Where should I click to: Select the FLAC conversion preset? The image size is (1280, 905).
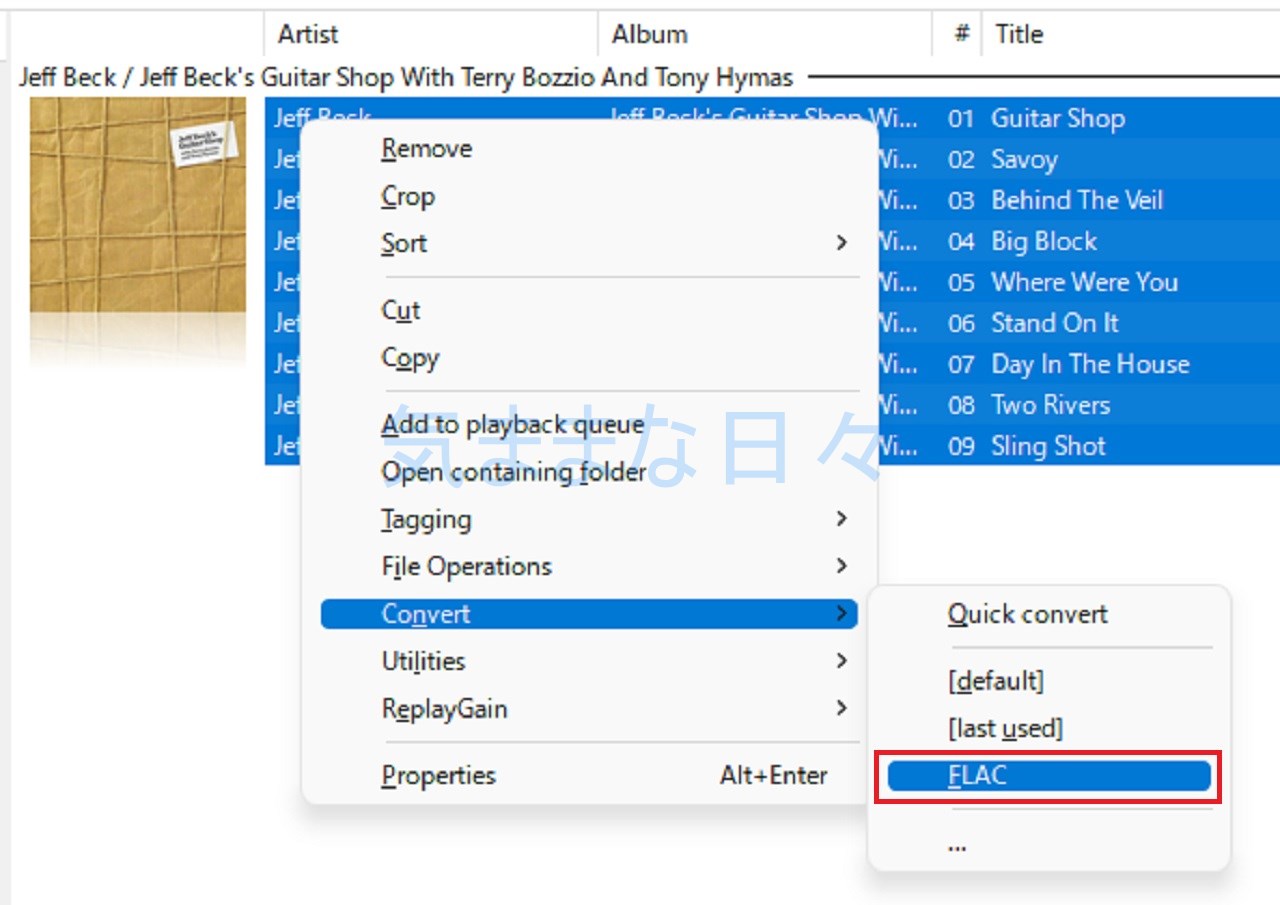pos(1049,776)
